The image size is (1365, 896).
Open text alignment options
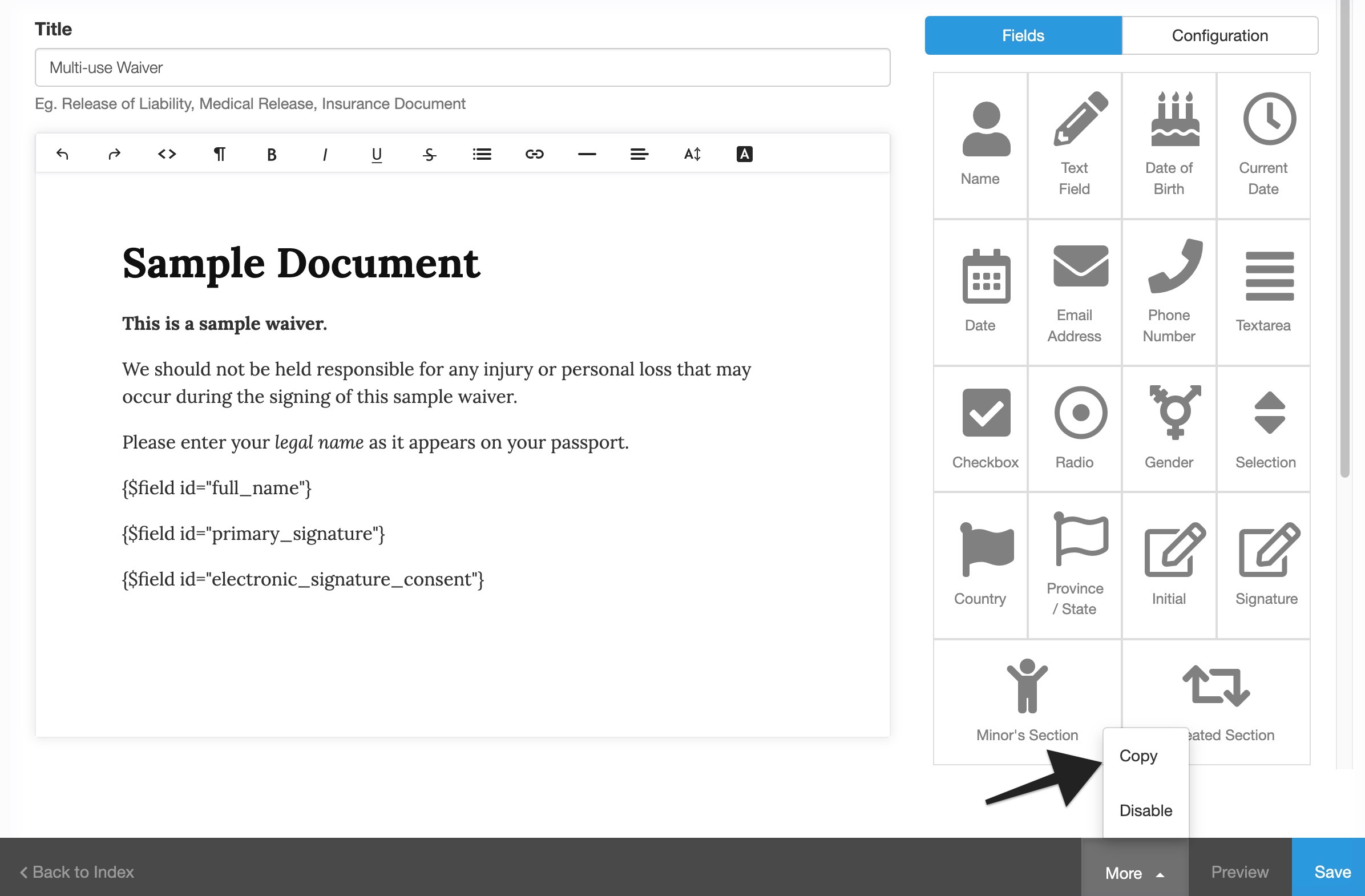coord(640,154)
